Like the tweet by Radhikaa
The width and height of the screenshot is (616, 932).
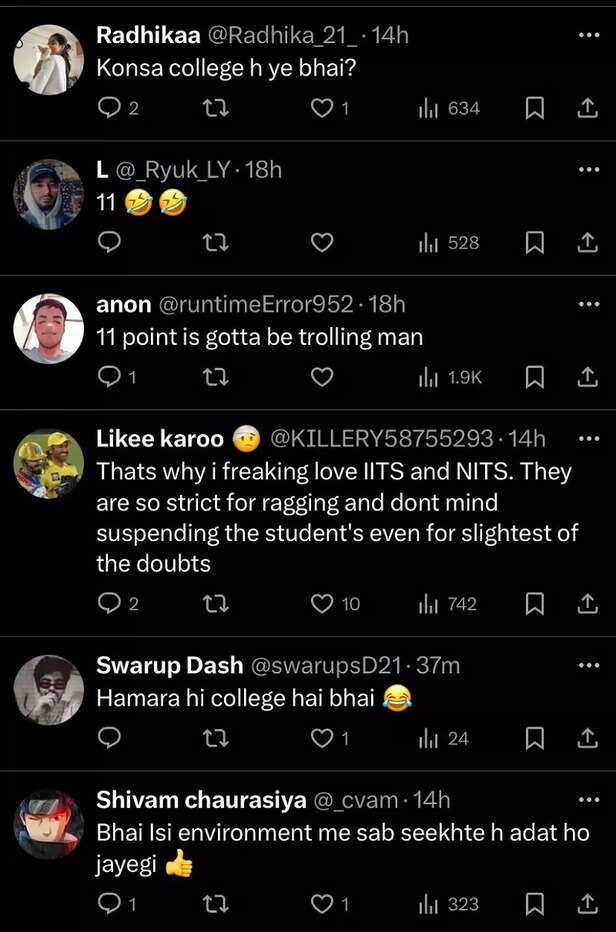pos(321,108)
